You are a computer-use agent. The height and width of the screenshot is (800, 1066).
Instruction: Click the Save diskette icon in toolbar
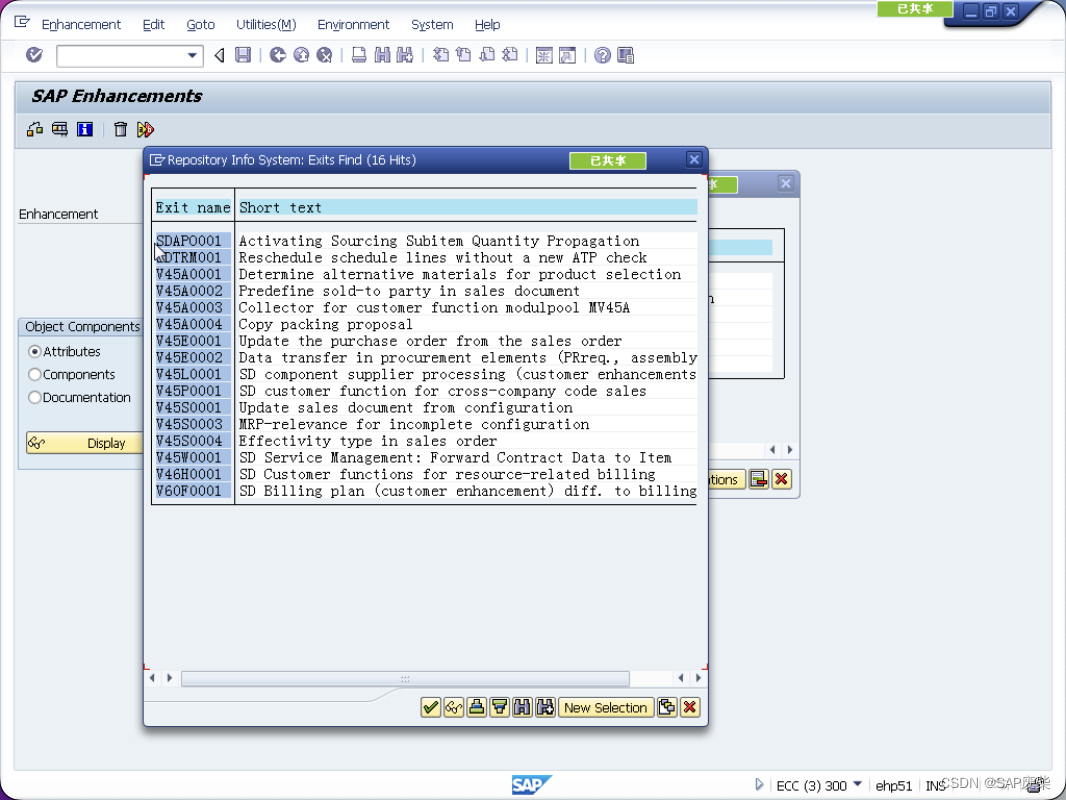(243, 55)
